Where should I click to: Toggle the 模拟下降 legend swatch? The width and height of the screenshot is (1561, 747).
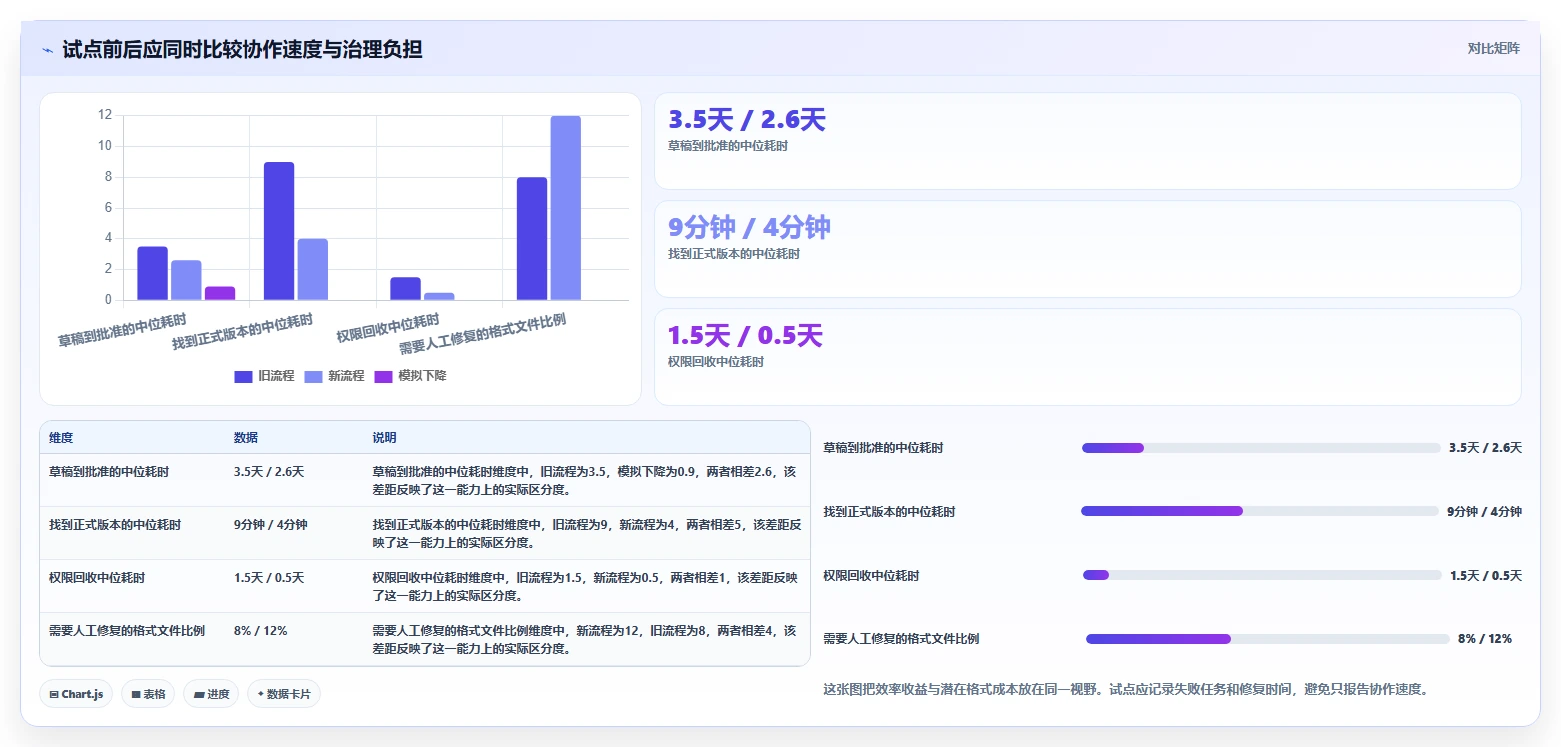(383, 376)
